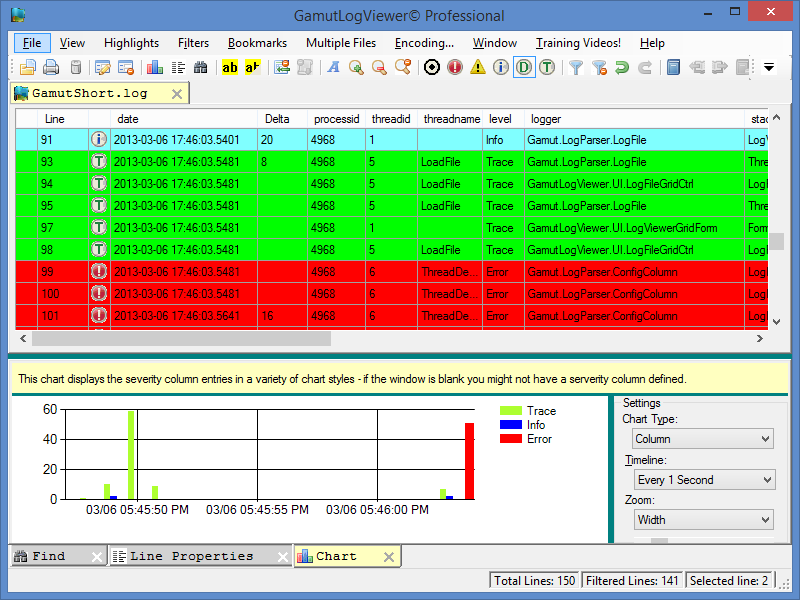Click the red Error legend swatch
Image resolution: width=800 pixels, height=600 pixels.
click(x=511, y=439)
